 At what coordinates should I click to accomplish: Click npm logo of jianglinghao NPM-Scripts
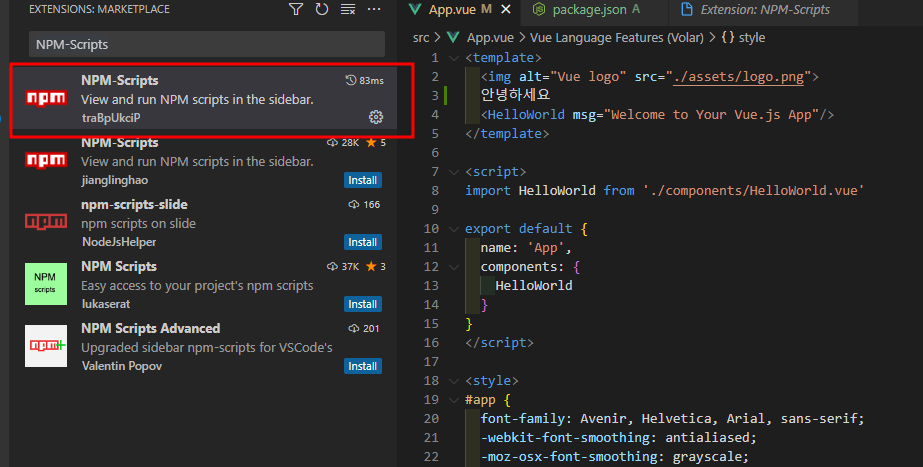[x=46, y=160]
